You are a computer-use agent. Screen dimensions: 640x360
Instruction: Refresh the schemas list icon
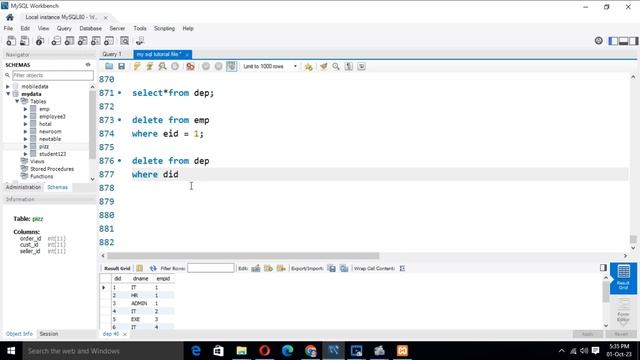coord(88,64)
